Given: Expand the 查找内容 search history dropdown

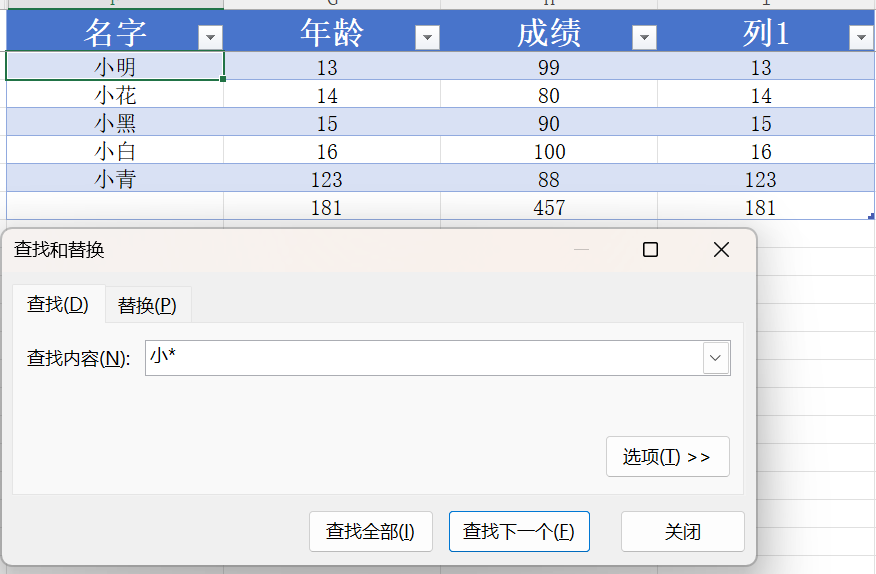Looking at the screenshot, I should [715, 357].
